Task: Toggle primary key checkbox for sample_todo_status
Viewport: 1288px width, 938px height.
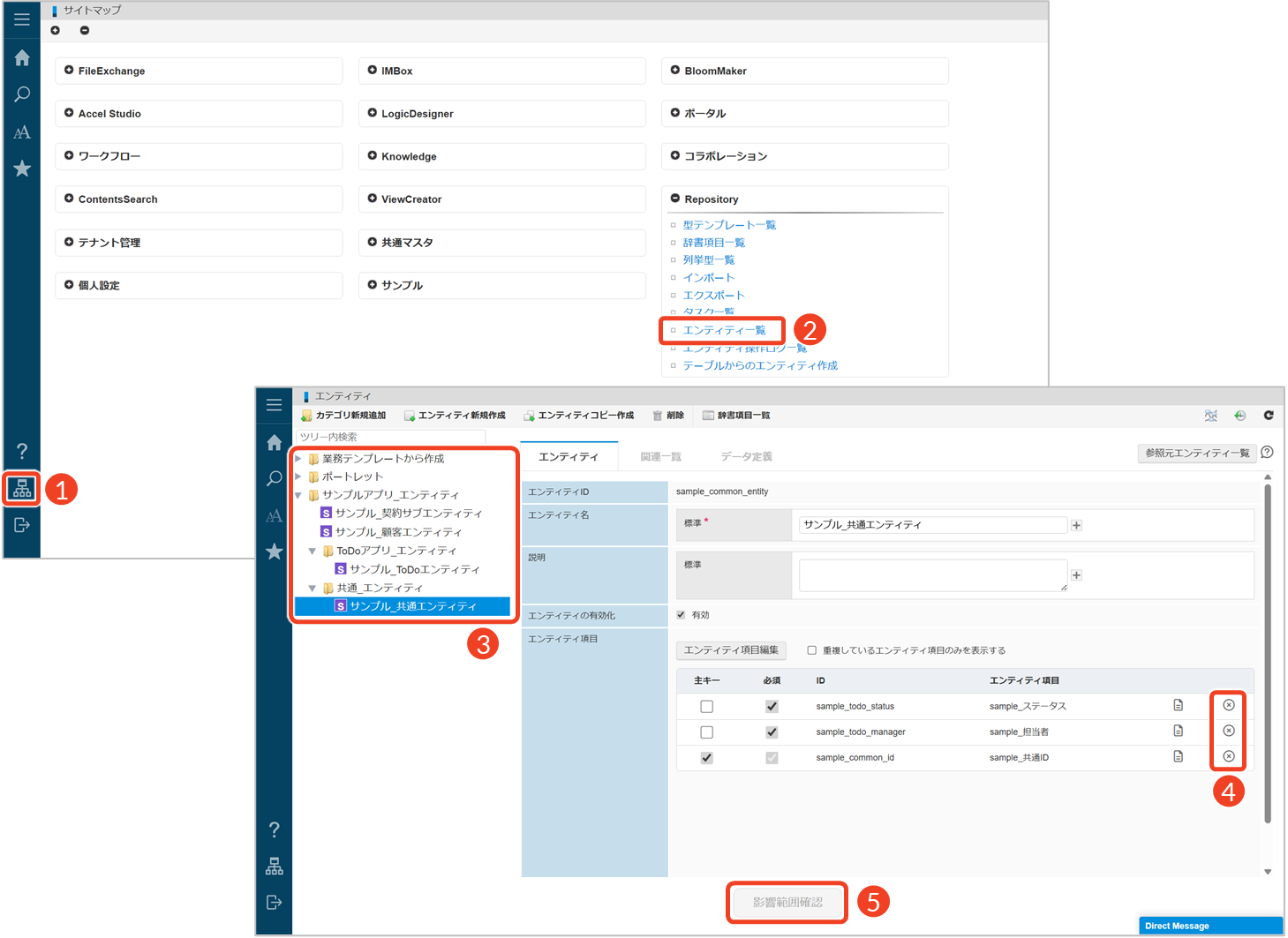Action: 706,706
